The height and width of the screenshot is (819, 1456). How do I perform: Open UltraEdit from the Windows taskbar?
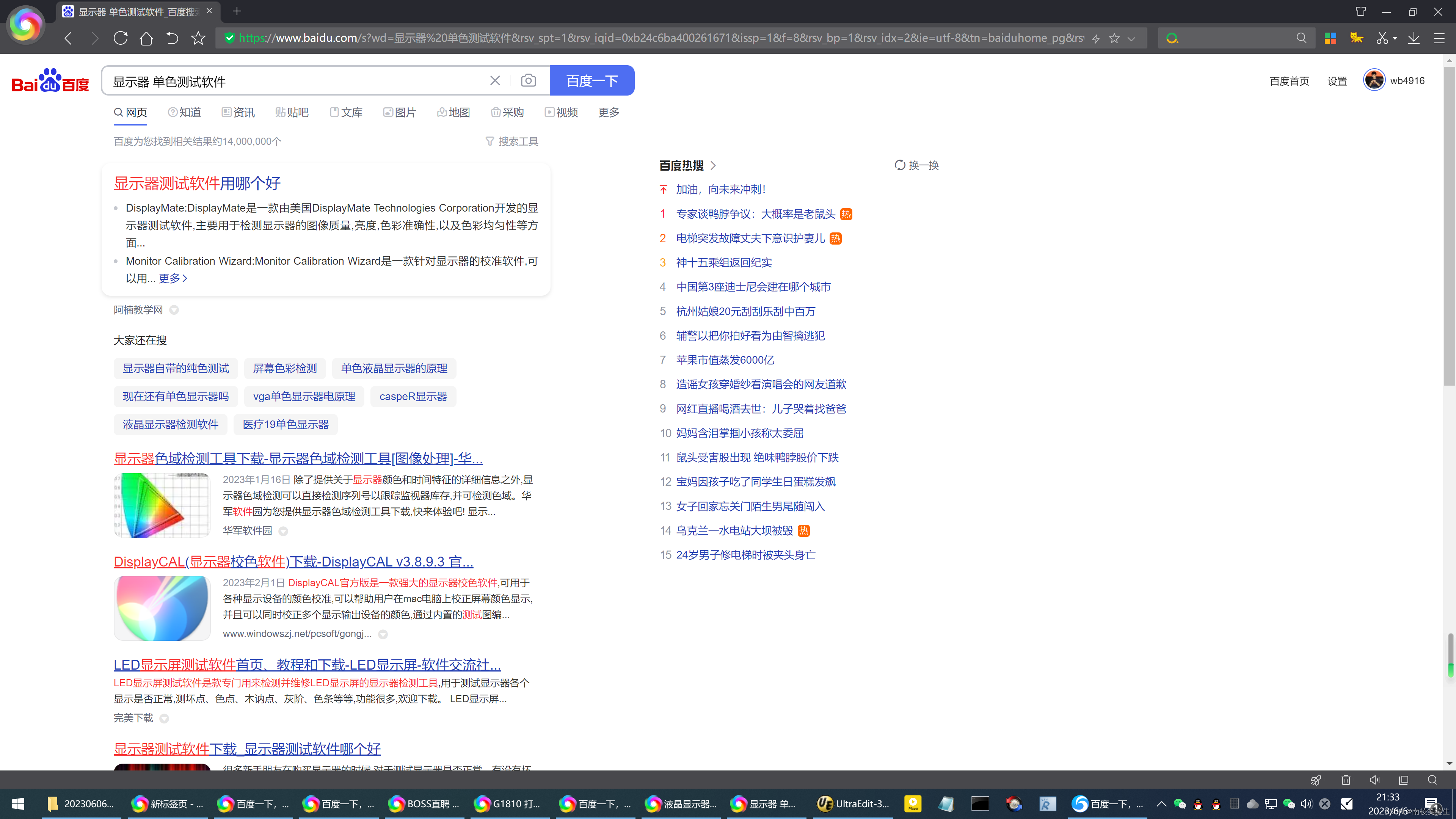pyautogui.click(x=853, y=804)
